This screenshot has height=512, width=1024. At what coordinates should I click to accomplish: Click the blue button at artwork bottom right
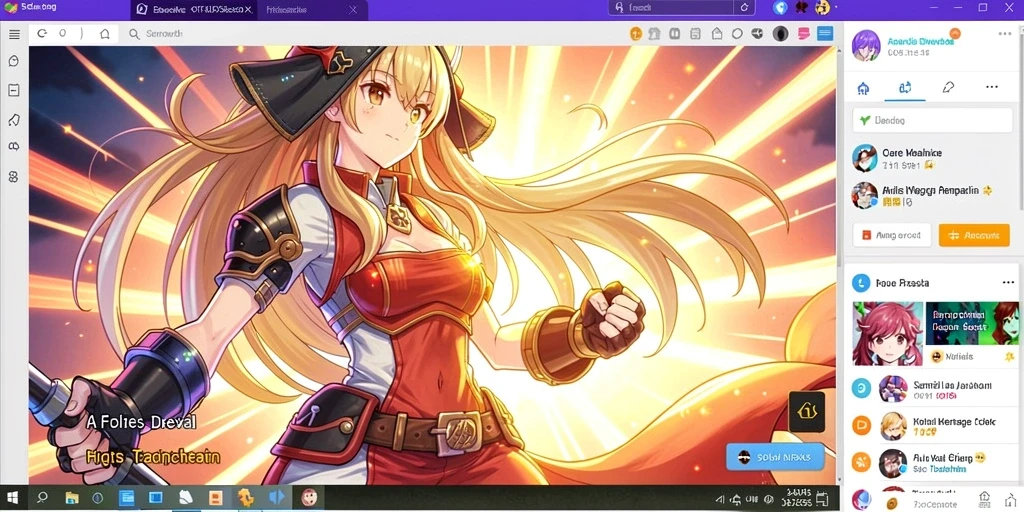(775, 457)
